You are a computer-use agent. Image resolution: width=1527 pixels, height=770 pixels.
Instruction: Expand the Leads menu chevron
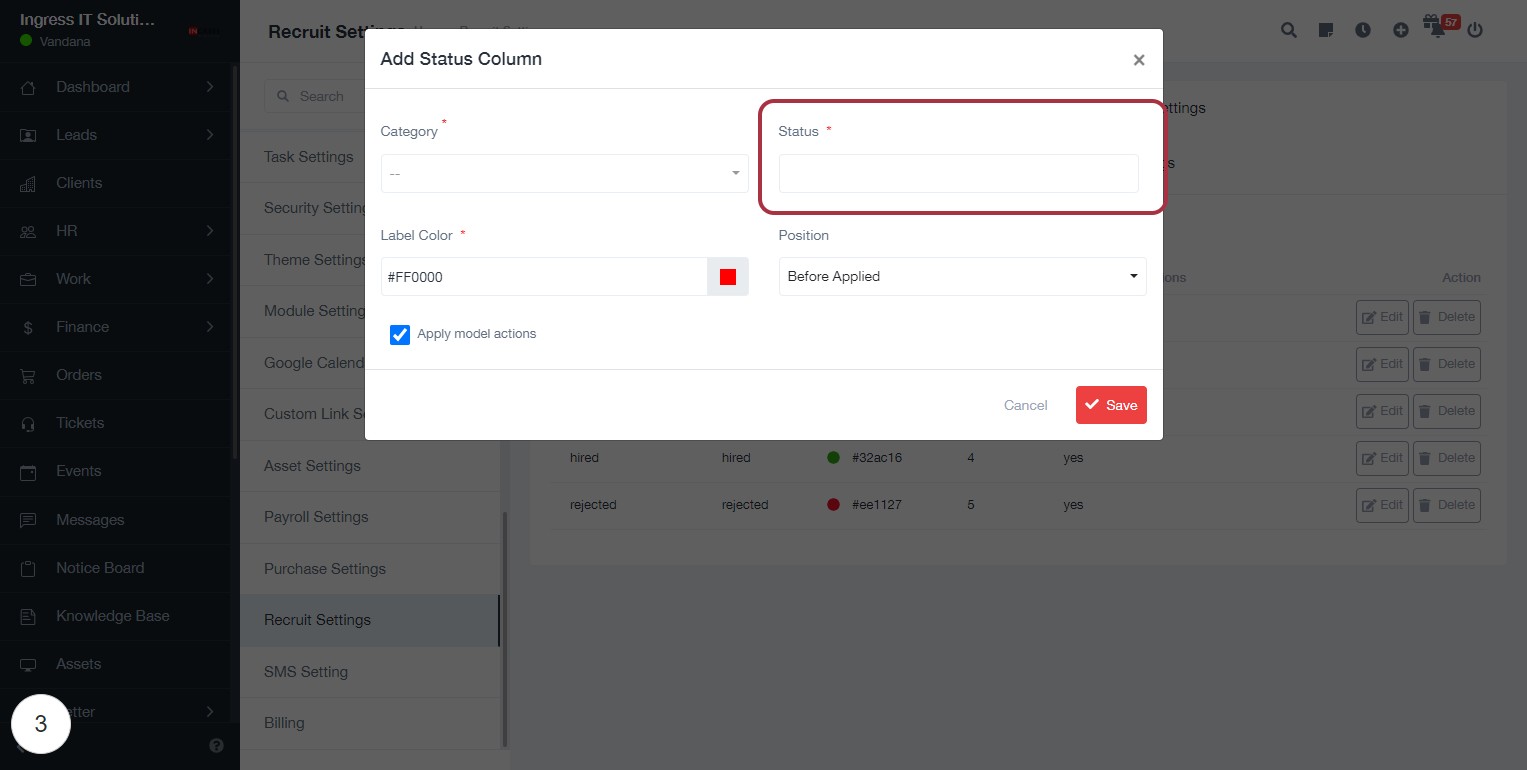210,135
